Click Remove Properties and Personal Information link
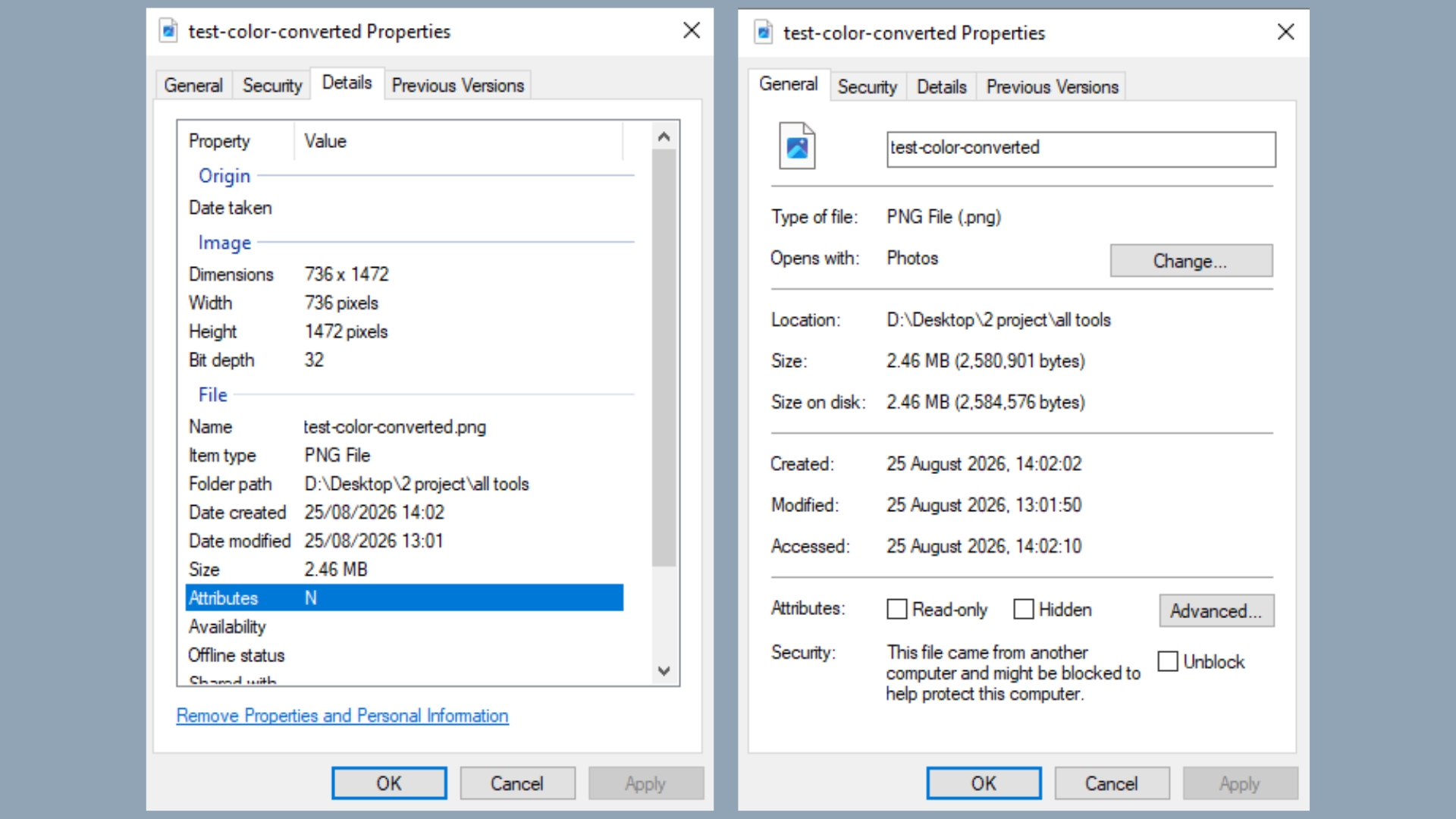Screen dimensions: 1456x819 (342, 716)
